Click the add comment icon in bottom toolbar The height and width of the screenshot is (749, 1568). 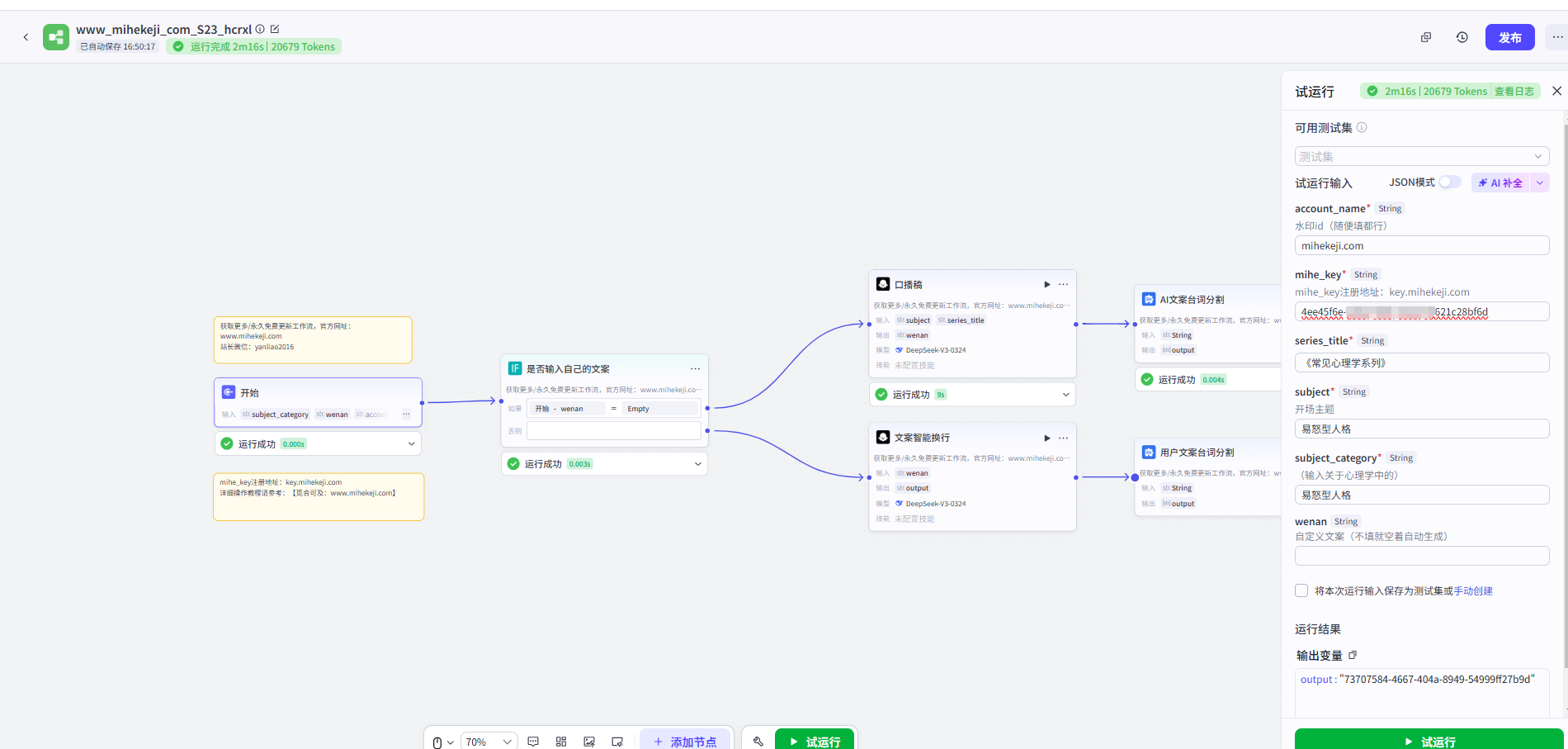click(x=533, y=742)
